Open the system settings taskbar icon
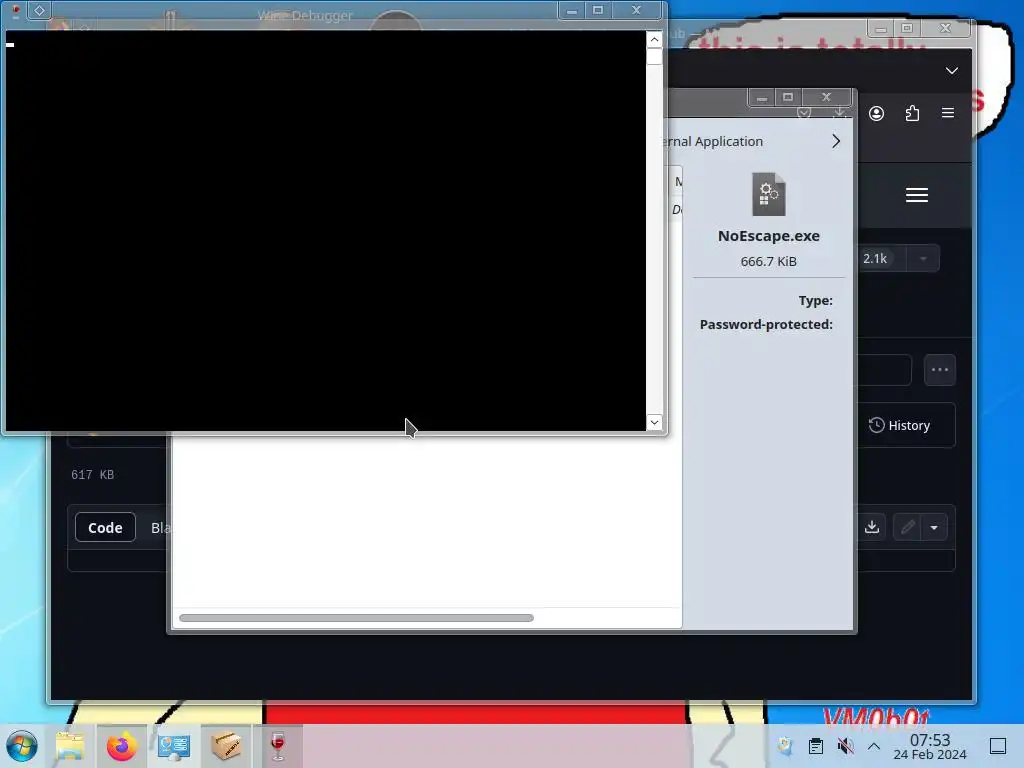Screen dimensions: 1024x768 [x=174, y=746]
